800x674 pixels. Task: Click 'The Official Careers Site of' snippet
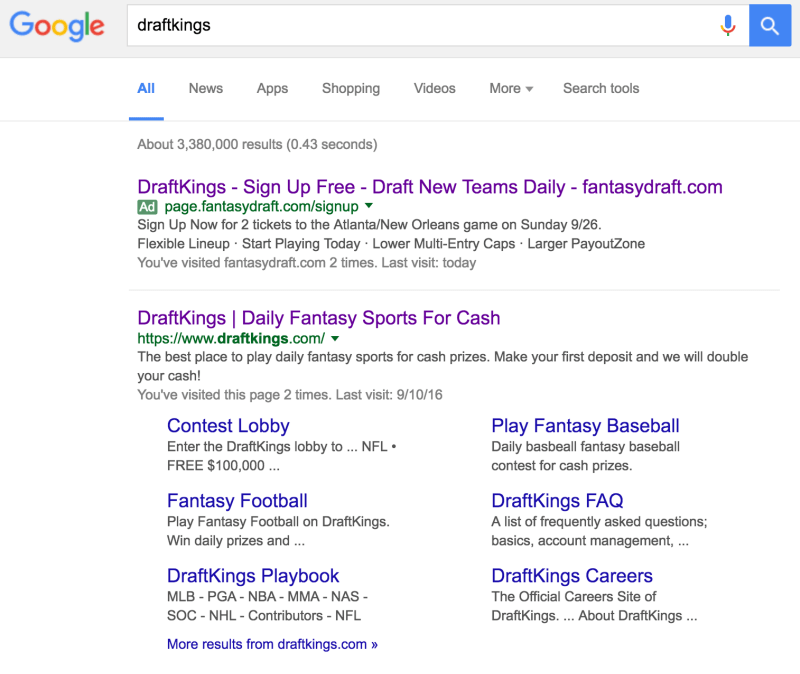(x=594, y=606)
